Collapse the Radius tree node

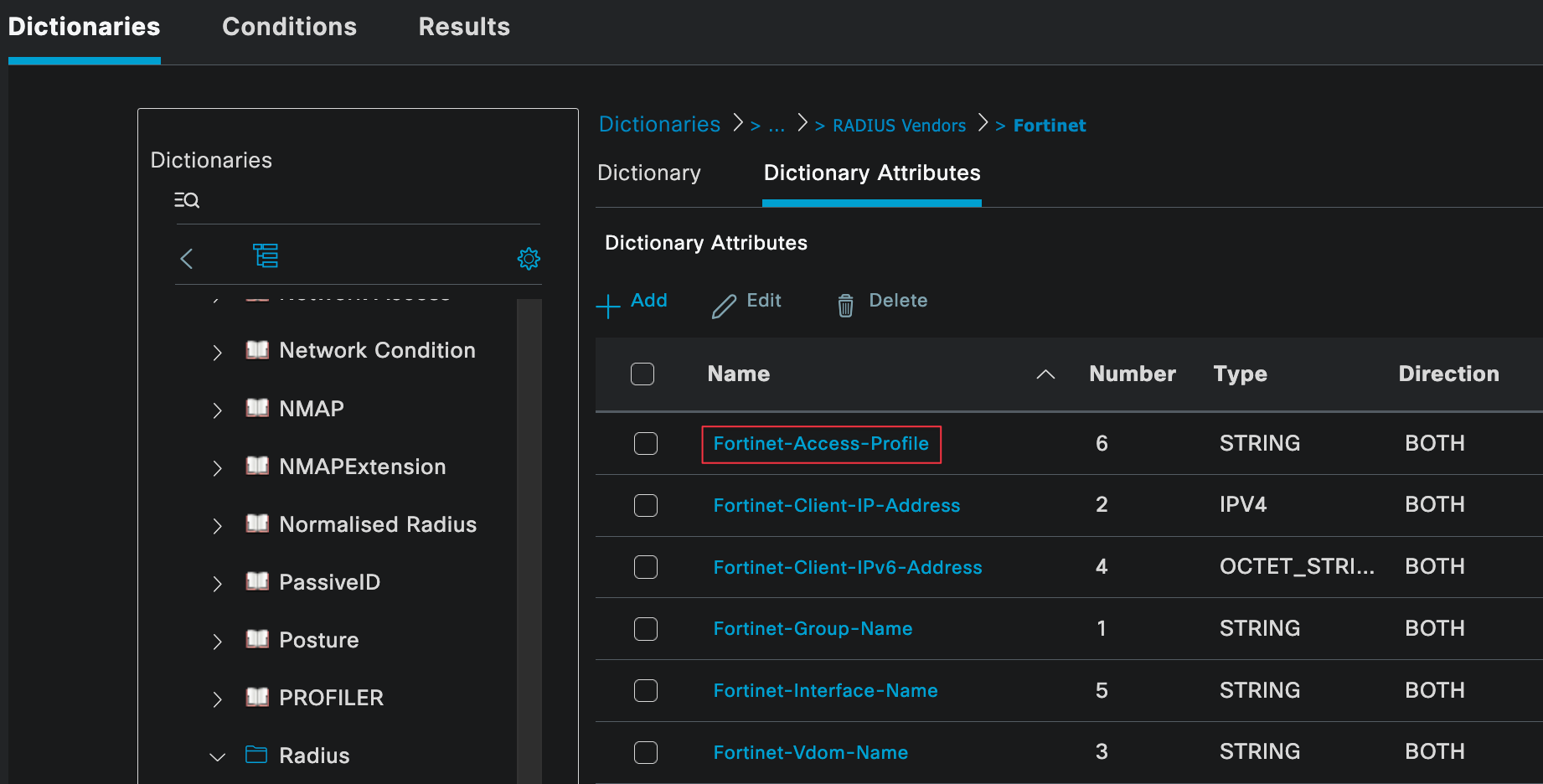[x=218, y=757]
